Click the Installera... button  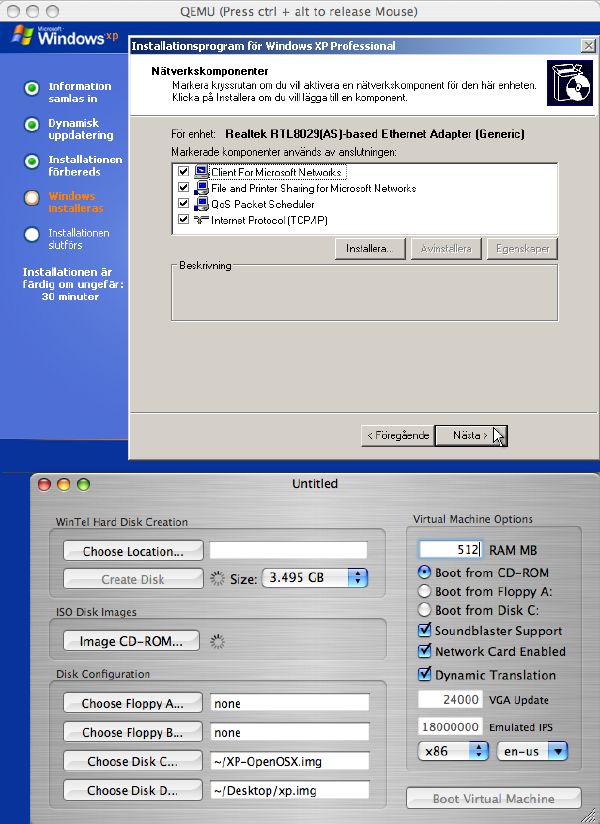[370, 249]
